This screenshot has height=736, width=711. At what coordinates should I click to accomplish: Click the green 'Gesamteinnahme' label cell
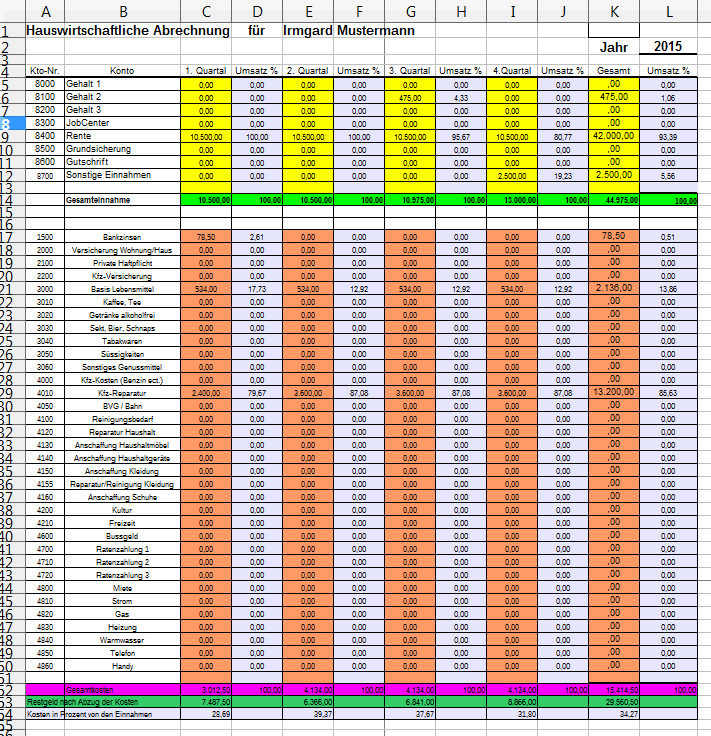point(122,201)
